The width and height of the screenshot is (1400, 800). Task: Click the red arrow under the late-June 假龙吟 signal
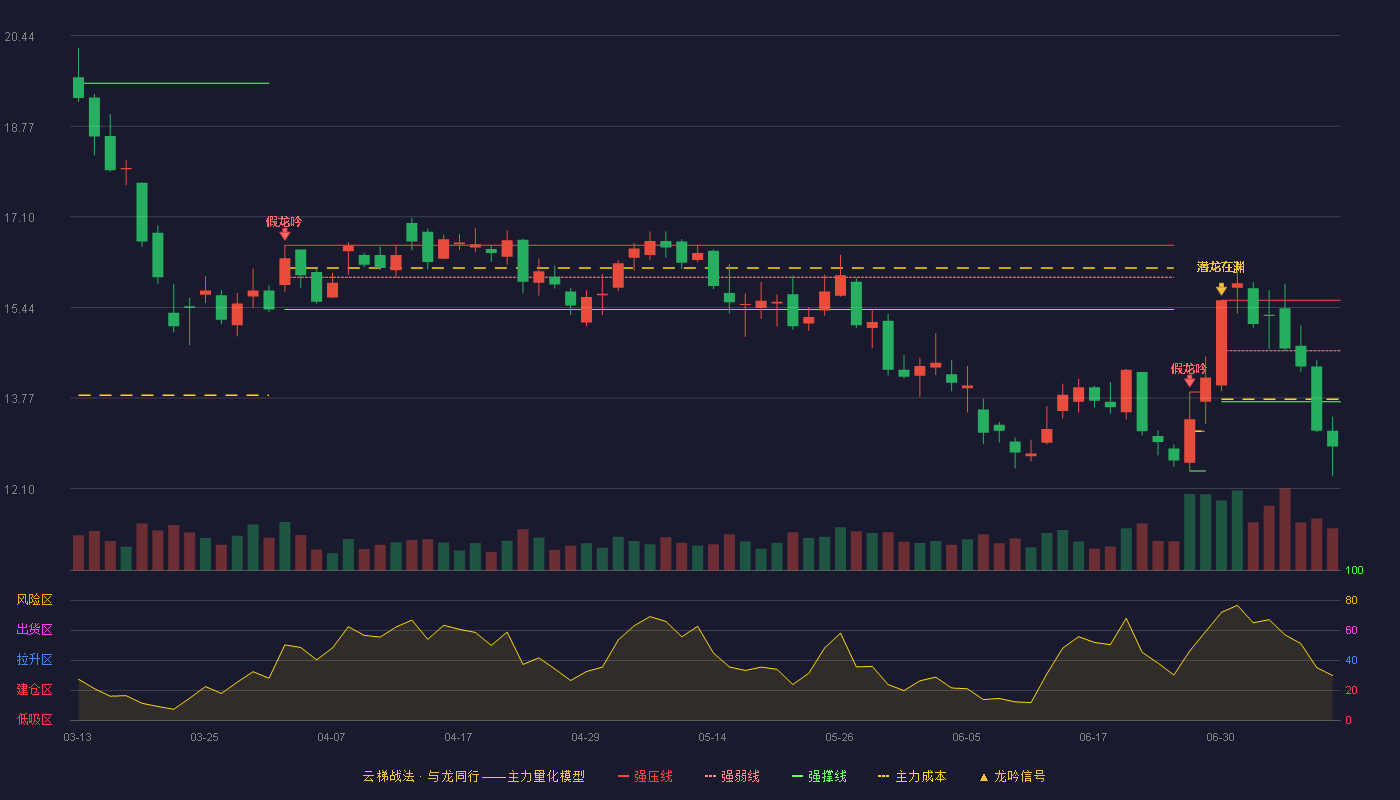pos(1190,381)
